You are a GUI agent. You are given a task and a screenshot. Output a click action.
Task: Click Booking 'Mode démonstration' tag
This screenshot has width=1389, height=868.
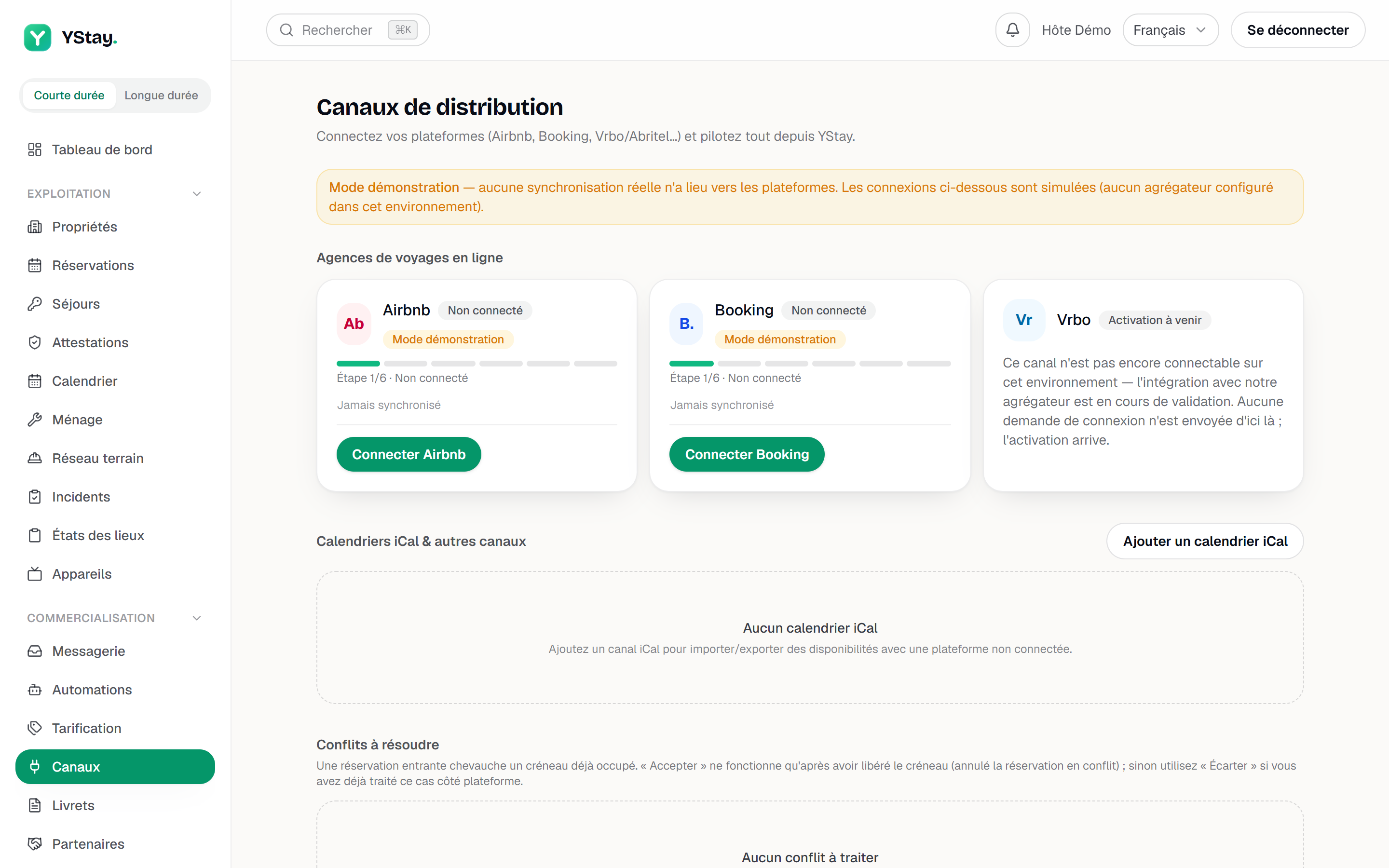coord(780,339)
